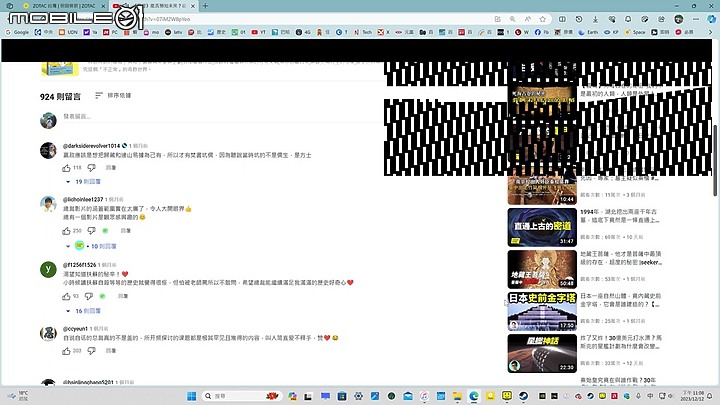Toggle the read aloud address bar icon
Viewport: 720px width, 405px height.
pos(528,19)
